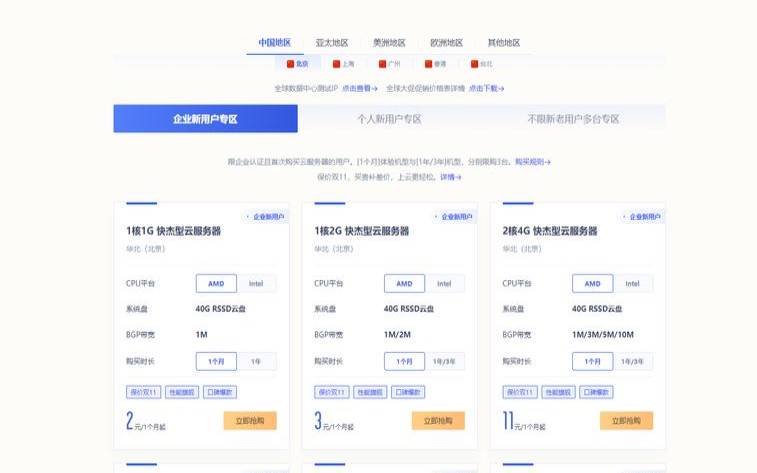This screenshot has width=757, height=473.
Task: Select Intel platform on 1核1G card
Action: click(x=256, y=283)
